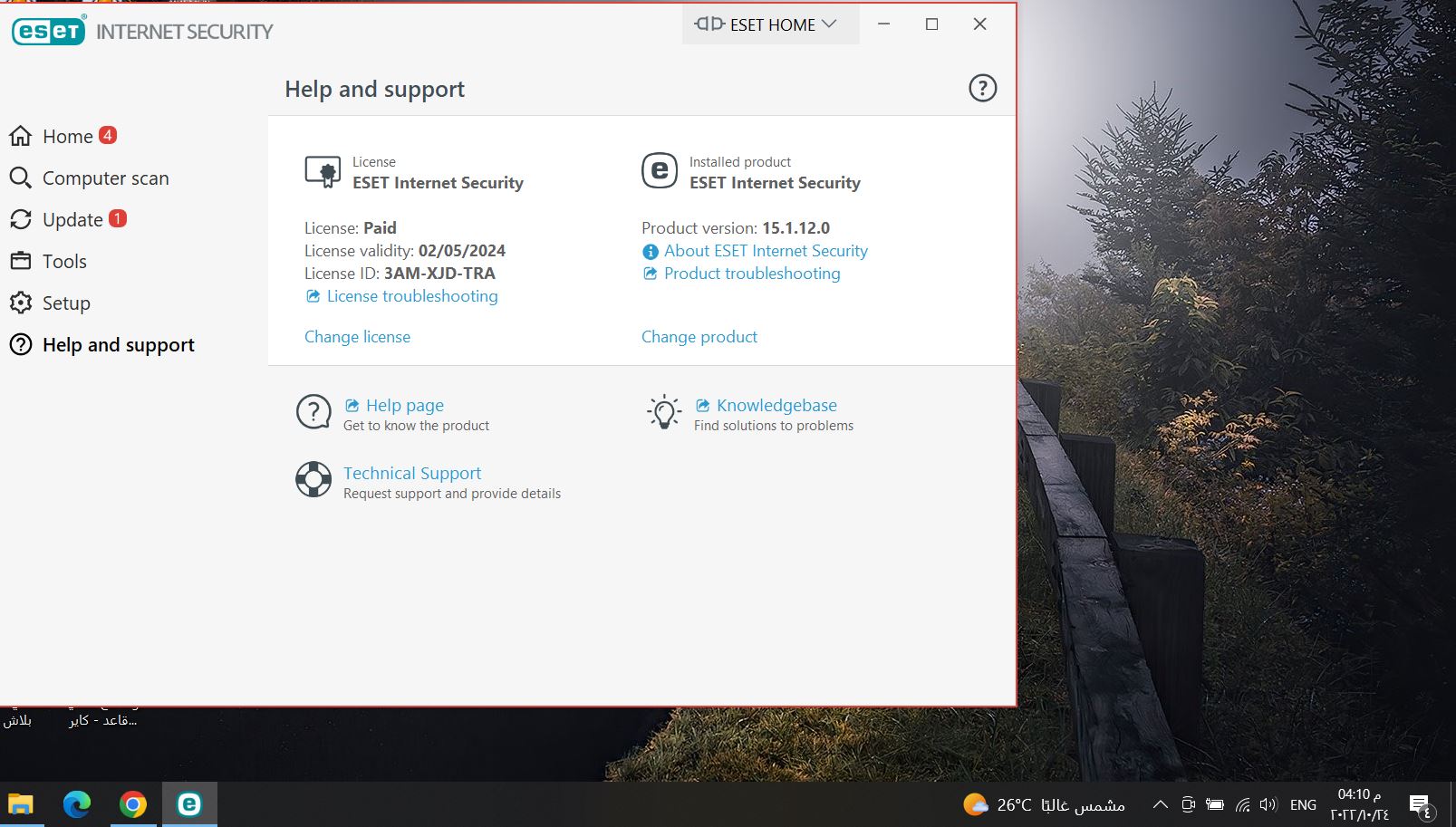Open About ESET Internet Security

pos(766,251)
